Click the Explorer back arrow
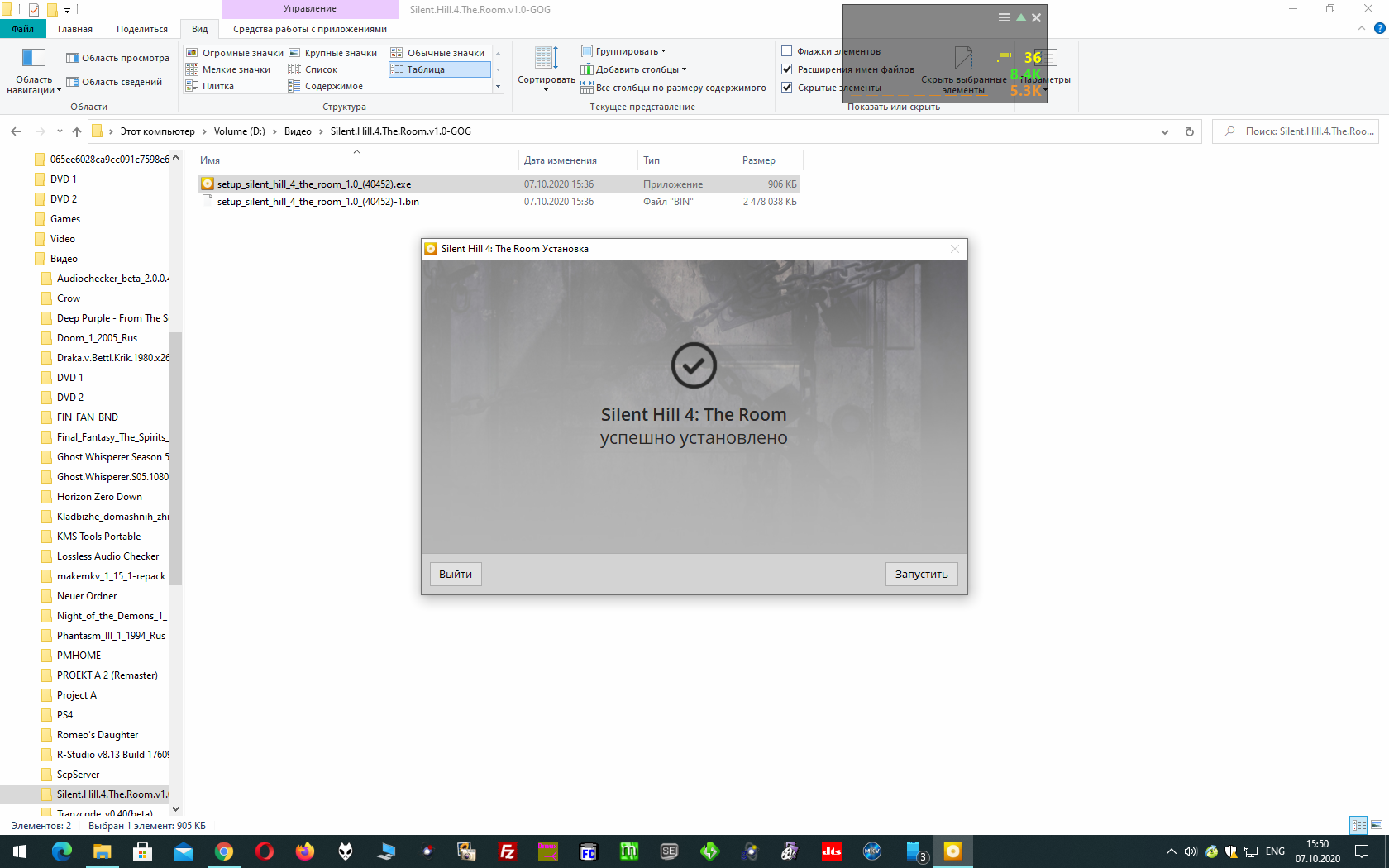Image resolution: width=1389 pixels, height=868 pixels. click(16, 131)
